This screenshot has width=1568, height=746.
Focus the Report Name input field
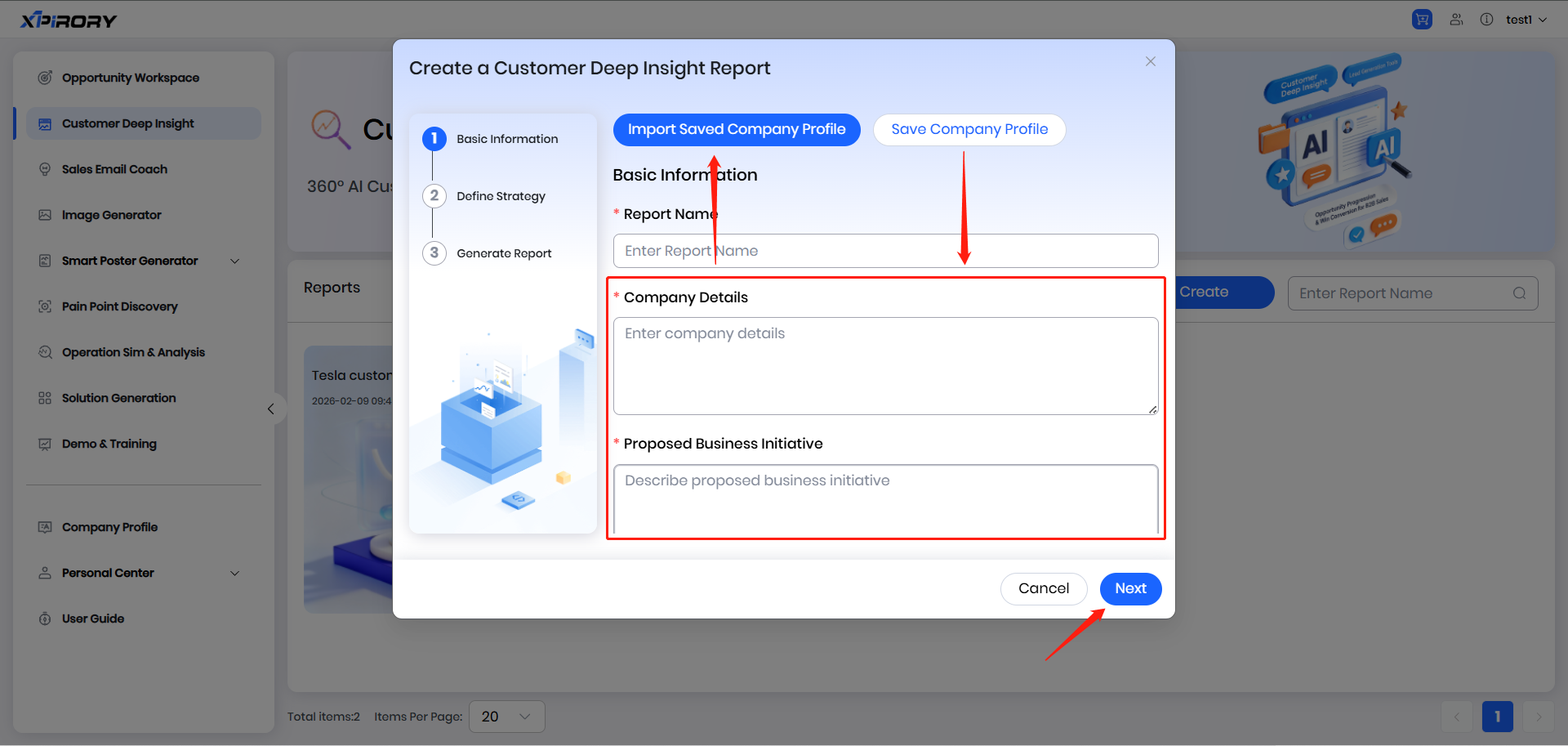click(885, 251)
